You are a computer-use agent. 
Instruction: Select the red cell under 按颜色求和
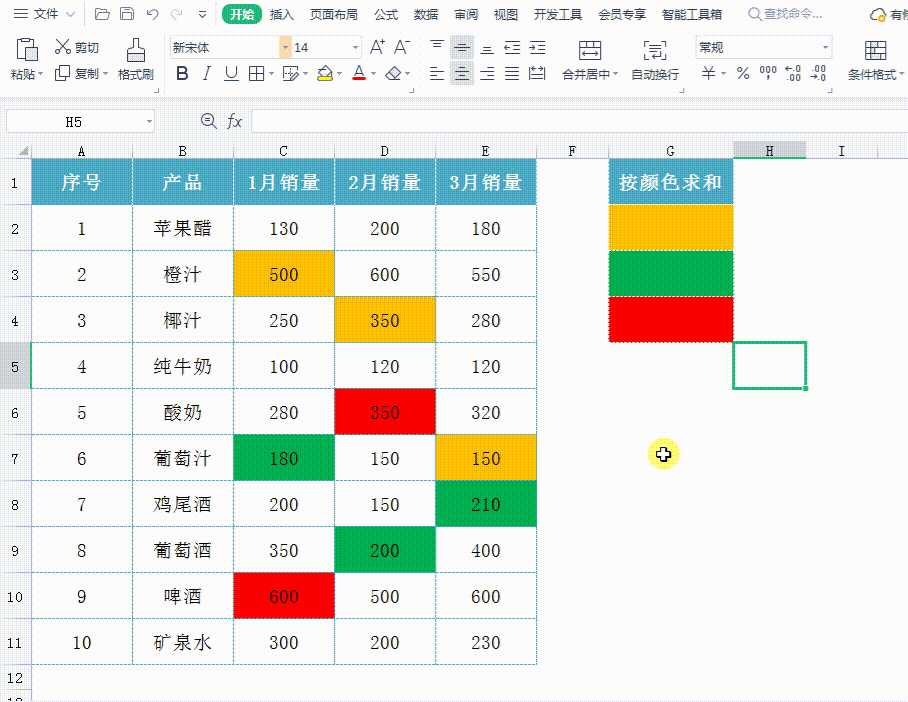671,320
